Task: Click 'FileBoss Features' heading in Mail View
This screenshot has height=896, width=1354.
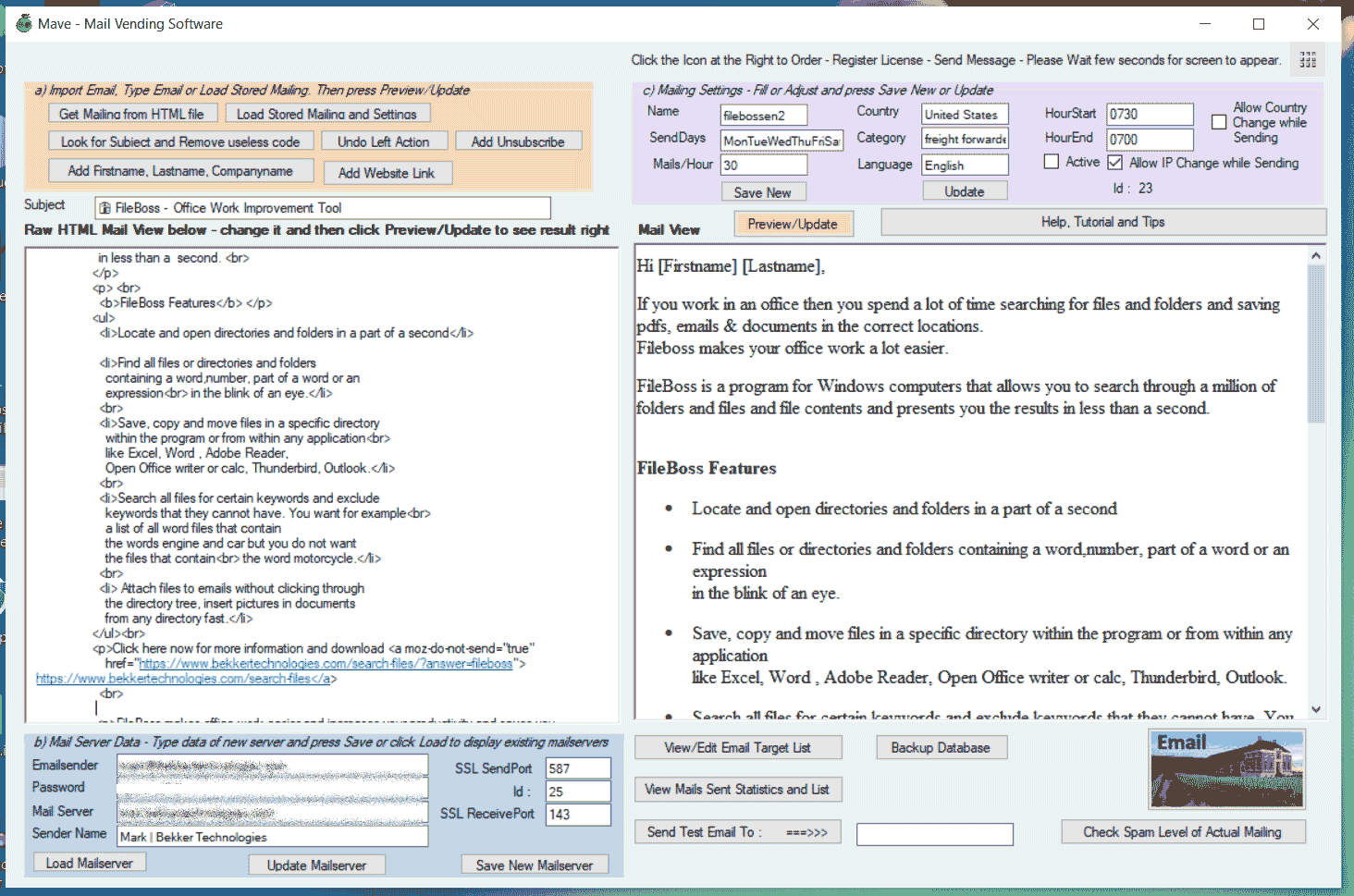Action: [x=707, y=468]
